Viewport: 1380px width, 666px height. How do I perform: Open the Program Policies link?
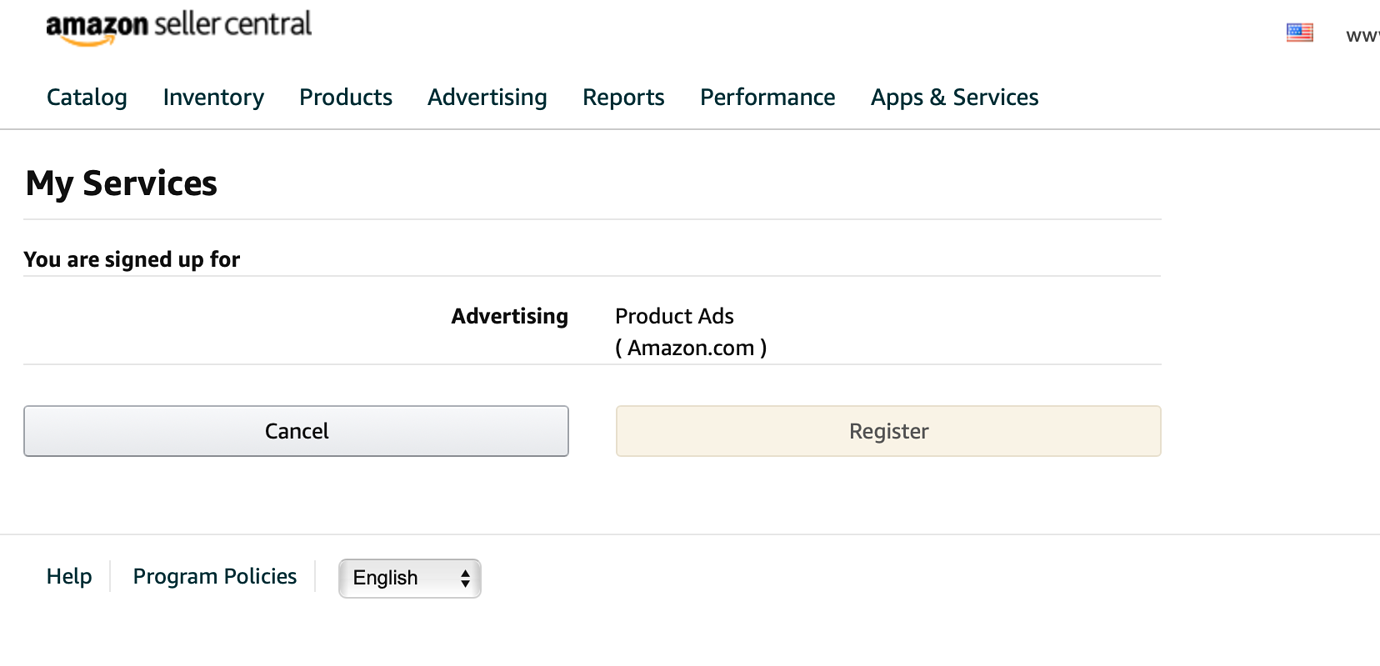point(214,576)
